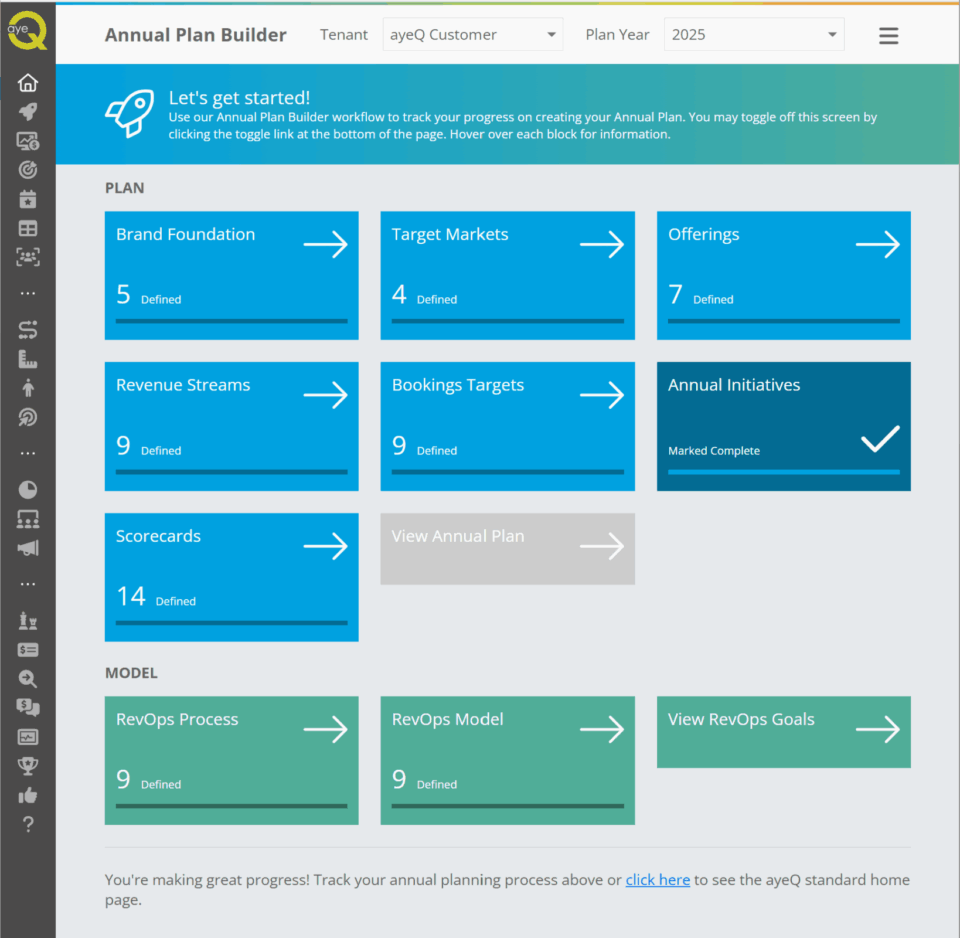This screenshot has width=960, height=938.
Task: Open the bullseye target icon in sidebar
Action: pos(28,170)
